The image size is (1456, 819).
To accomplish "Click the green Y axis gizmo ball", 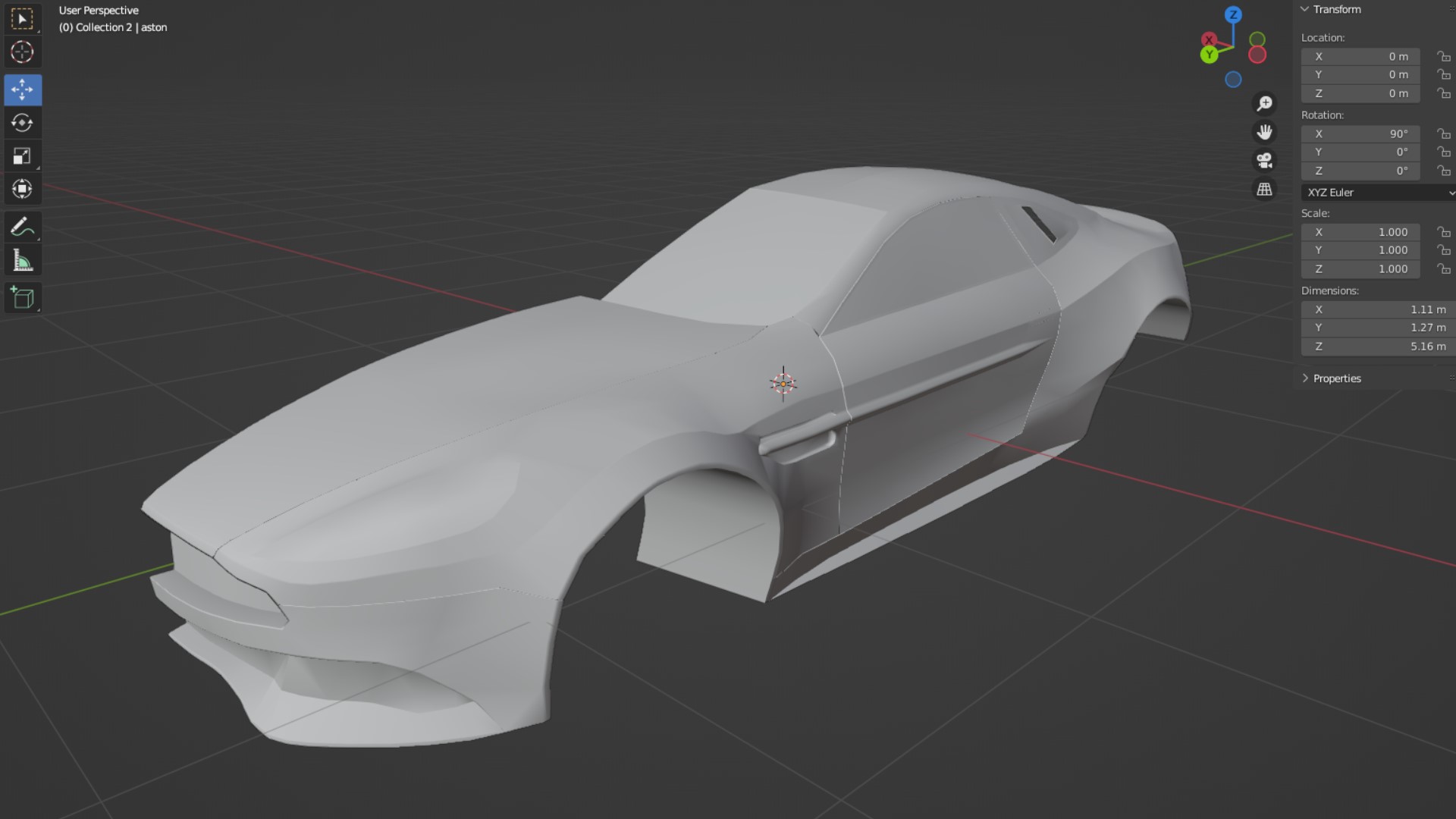I will (1209, 55).
